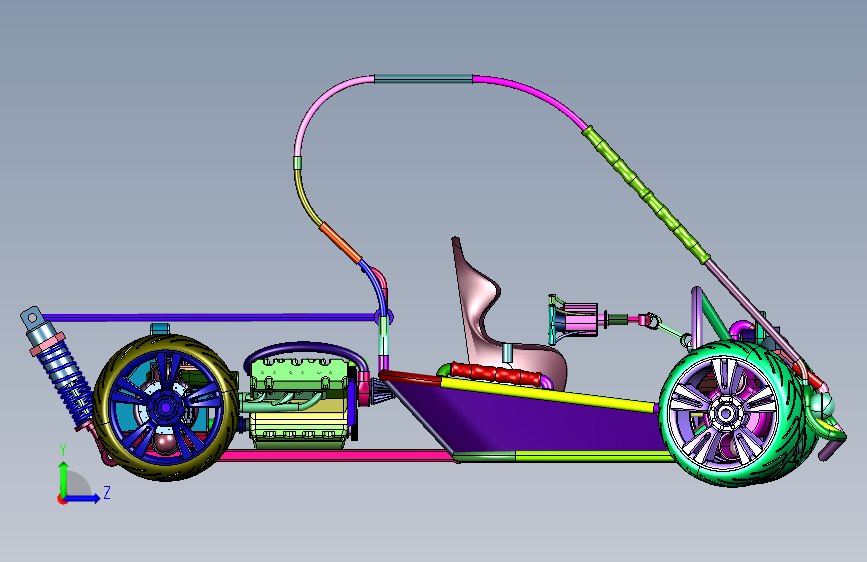This screenshot has width=867, height=562.
Task: Select the orange roll bar segment
Action: point(341,242)
